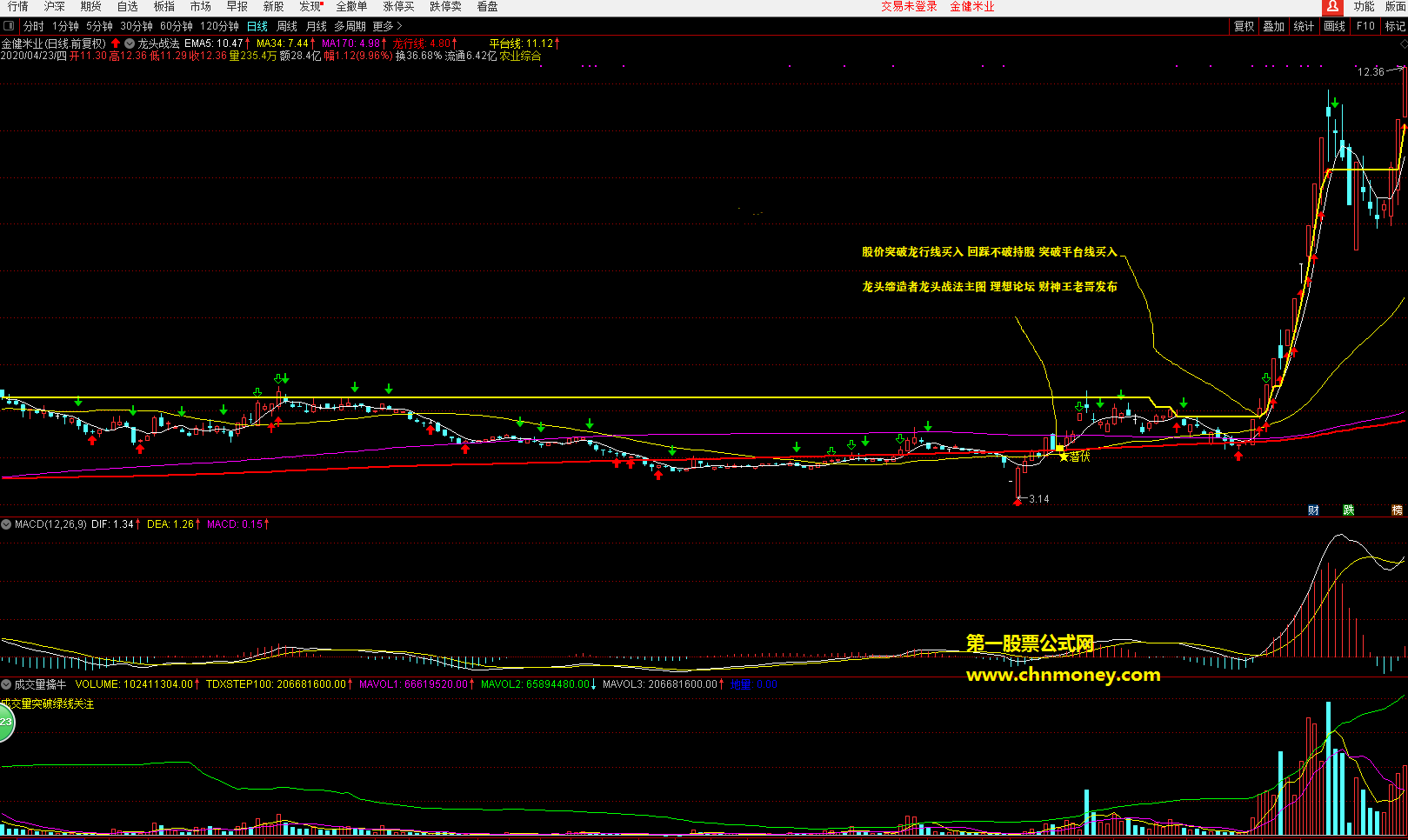The height and width of the screenshot is (840, 1408).
Task: Open F10 company info
Action: click(x=1365, y=26)
